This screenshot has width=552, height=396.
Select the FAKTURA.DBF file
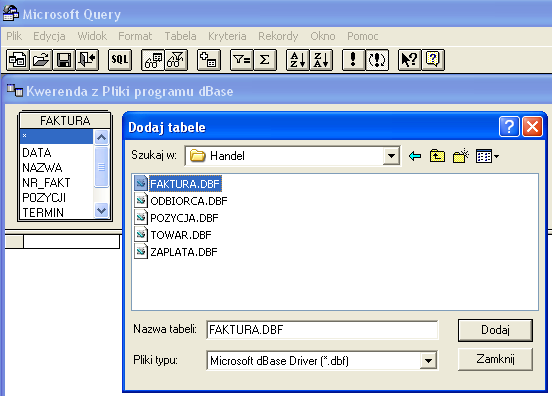[178, 184]
